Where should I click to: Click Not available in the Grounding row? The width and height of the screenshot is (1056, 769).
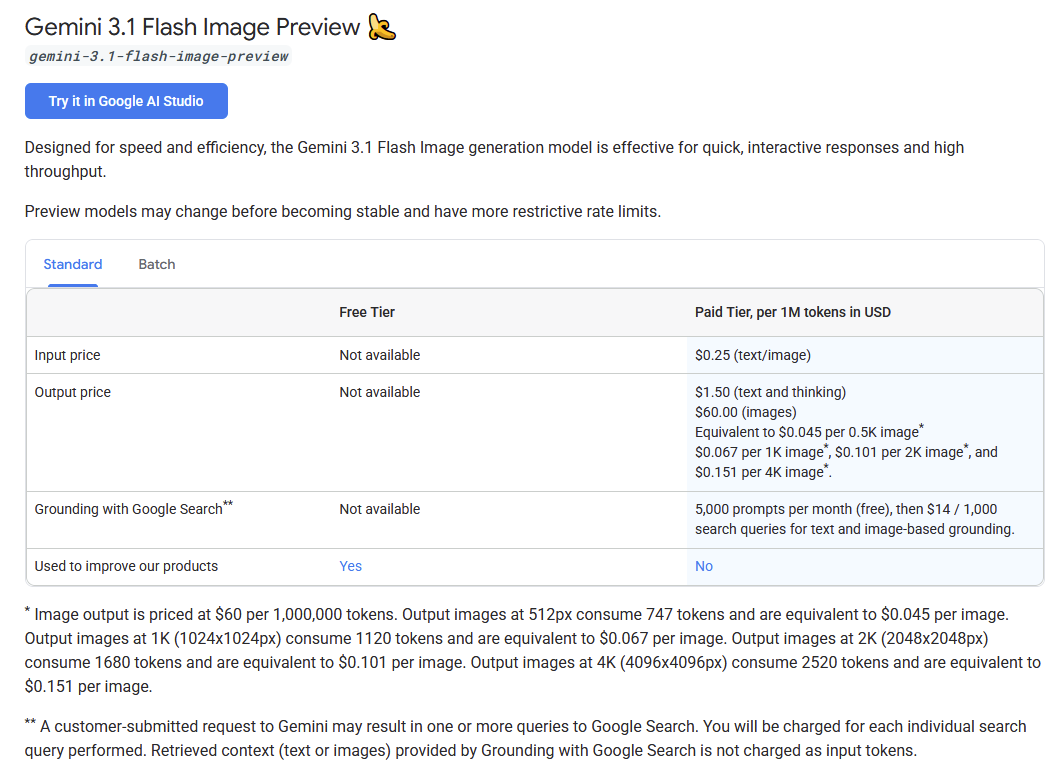pos(380,510)
